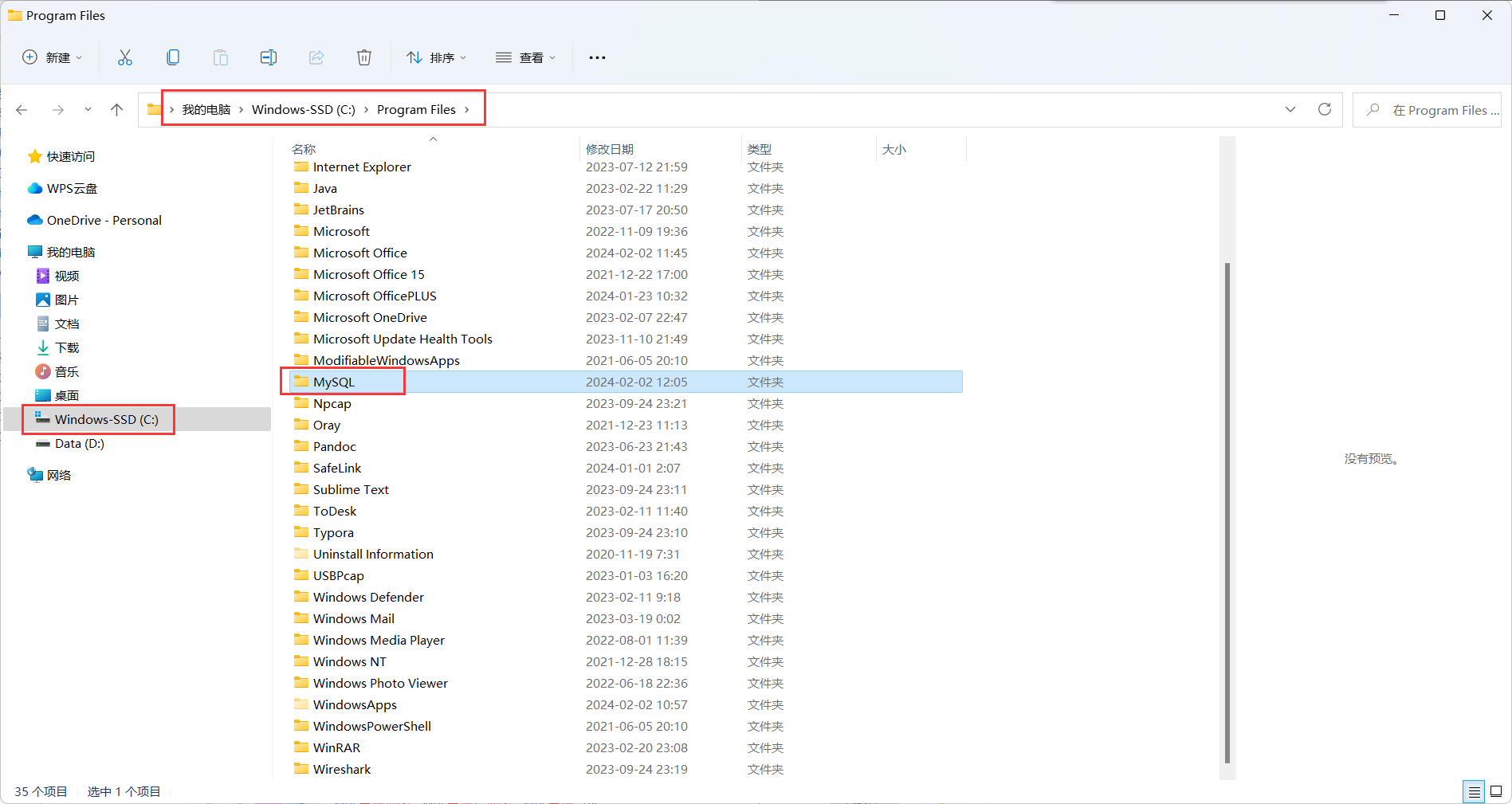Select the WindowsPowerShell folder name
1512x804 pixels.
tap(372, 726)
